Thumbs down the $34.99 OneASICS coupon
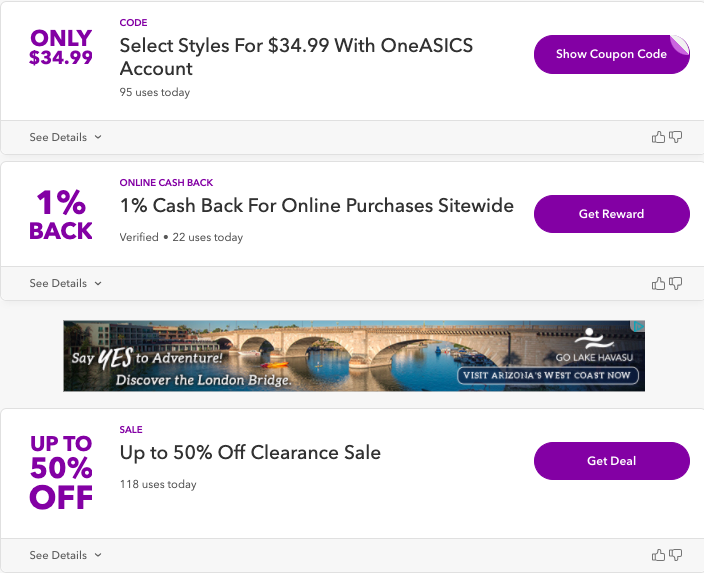704x573 pixels. [x=675, y=137]
